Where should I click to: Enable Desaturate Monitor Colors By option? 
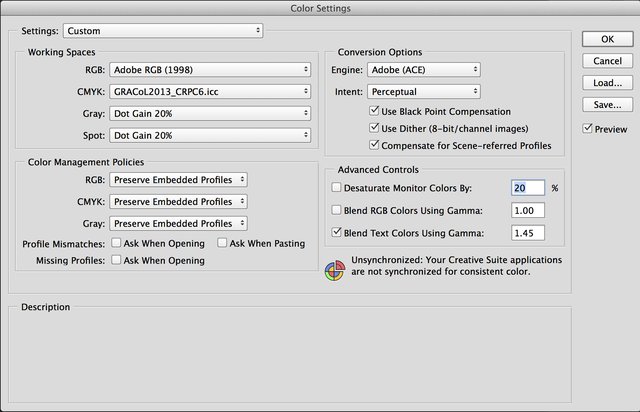(336, 187)
